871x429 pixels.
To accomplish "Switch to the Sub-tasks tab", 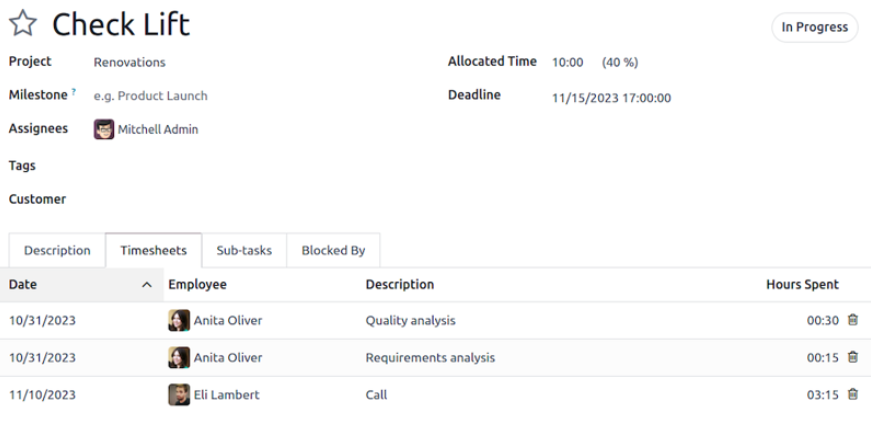I will (x=244, y=250).
